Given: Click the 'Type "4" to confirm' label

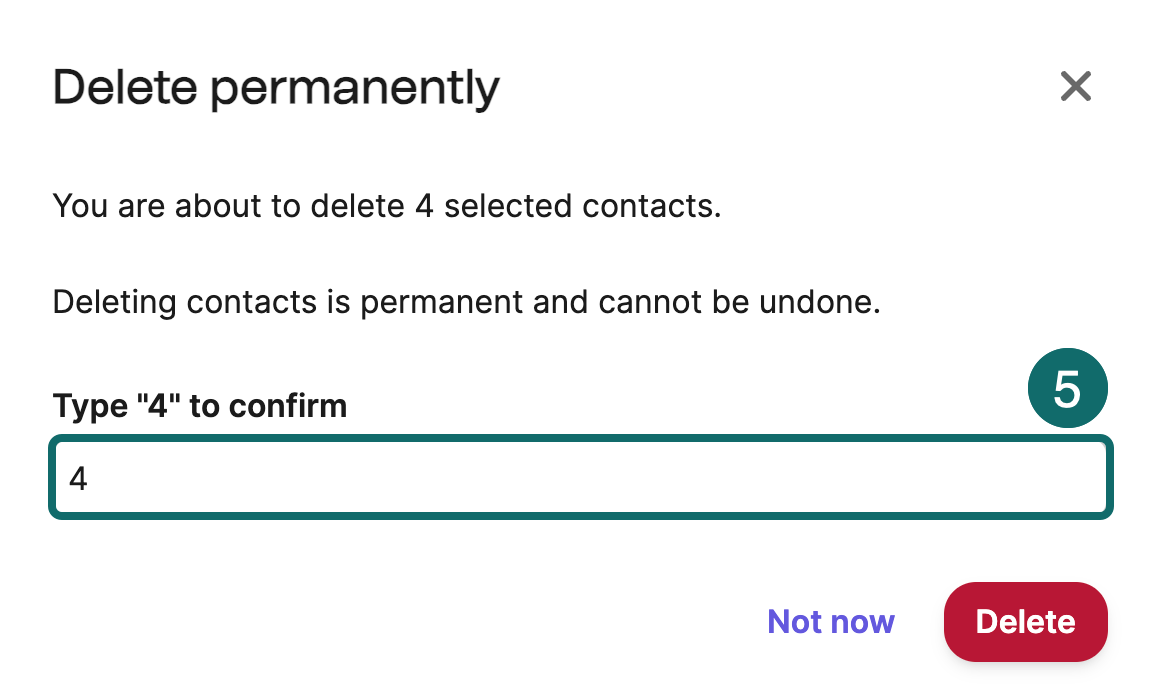Looking at the screenshot, I should 199,405.
